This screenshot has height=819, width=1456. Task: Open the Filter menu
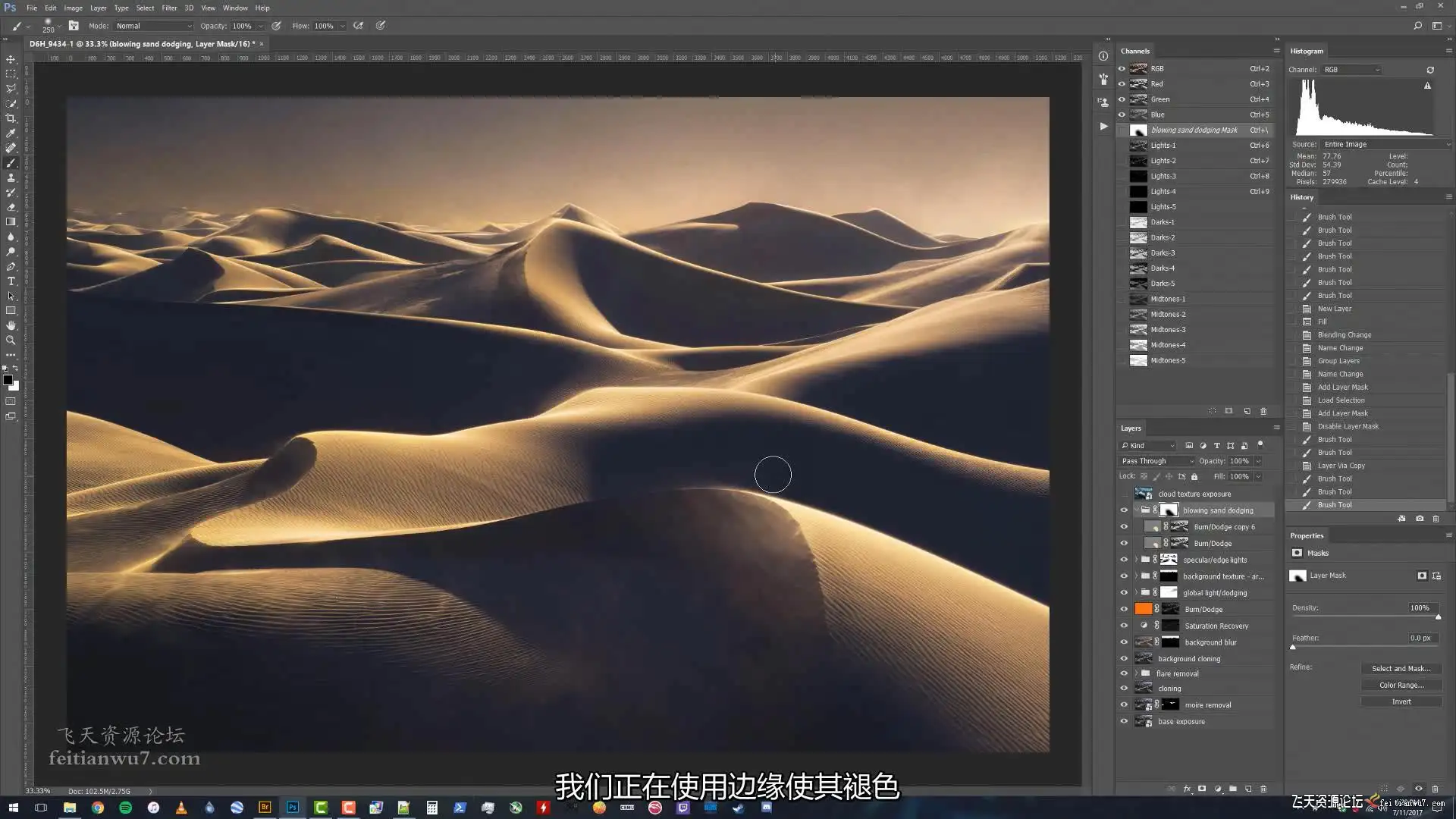tap(169, 8)
